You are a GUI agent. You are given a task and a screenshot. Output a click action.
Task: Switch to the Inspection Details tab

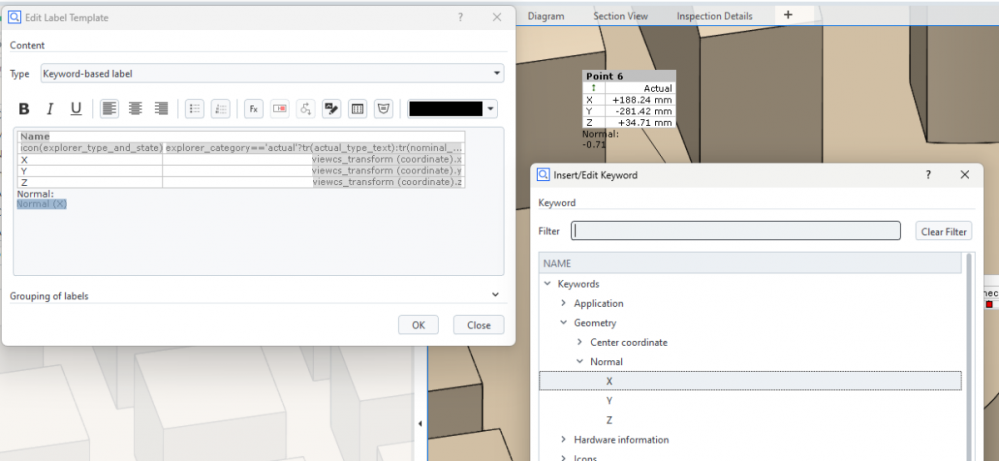(714, 16)
